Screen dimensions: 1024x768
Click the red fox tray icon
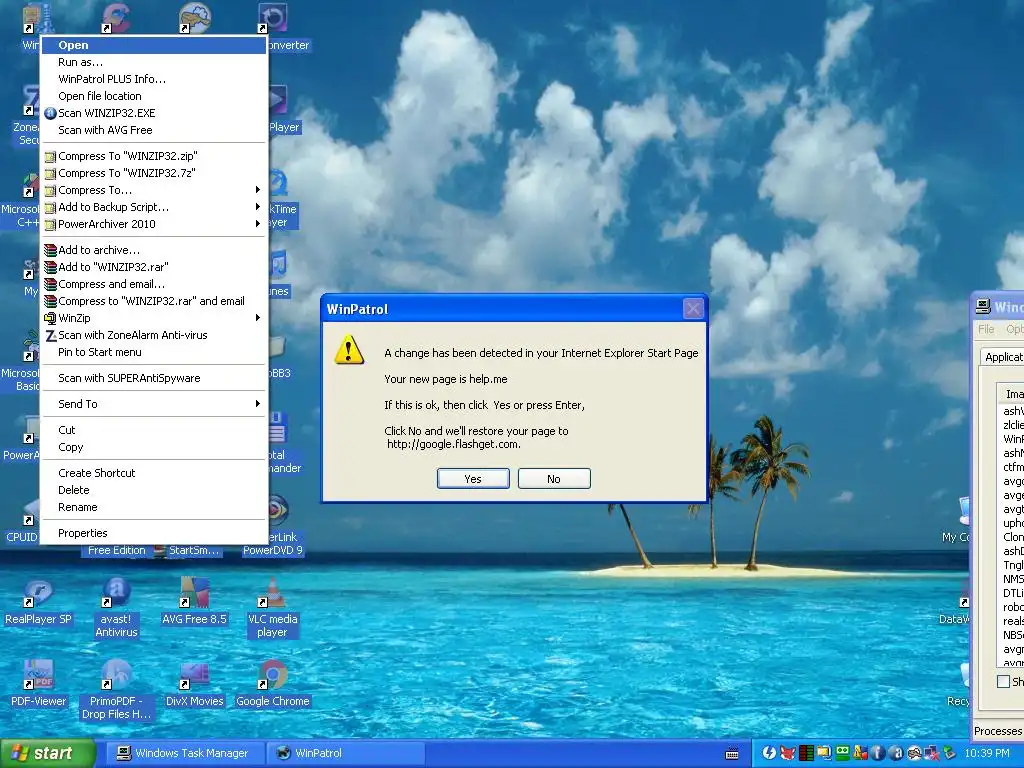(788, 753)
